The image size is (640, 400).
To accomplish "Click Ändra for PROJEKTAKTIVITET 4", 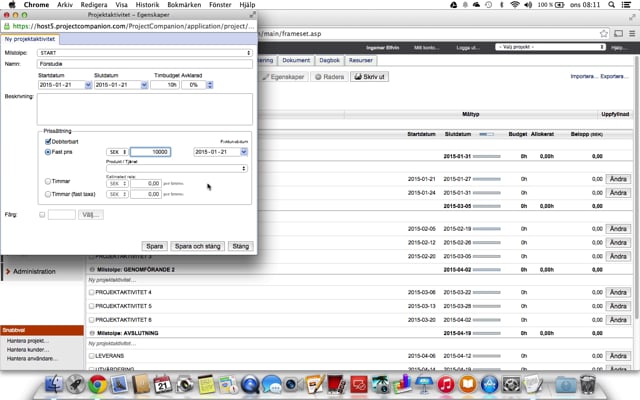I will click(x=618, y=292).
